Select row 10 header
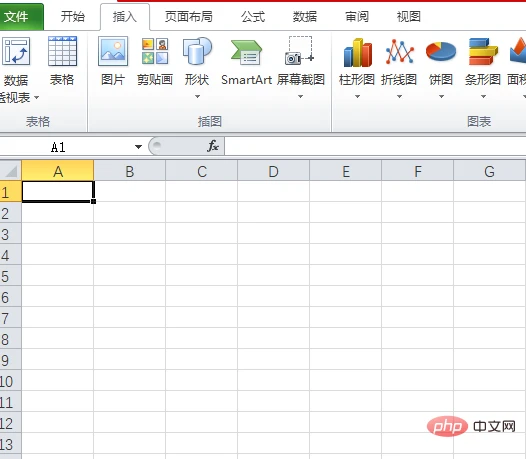 coord(10,381)
